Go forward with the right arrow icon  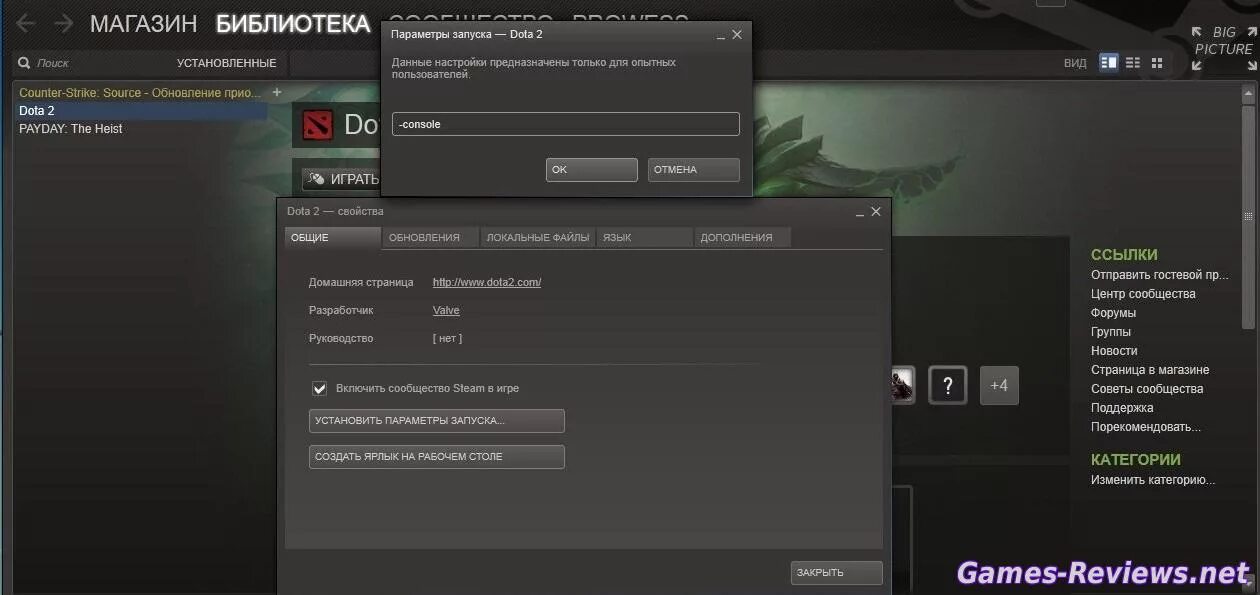63,23
